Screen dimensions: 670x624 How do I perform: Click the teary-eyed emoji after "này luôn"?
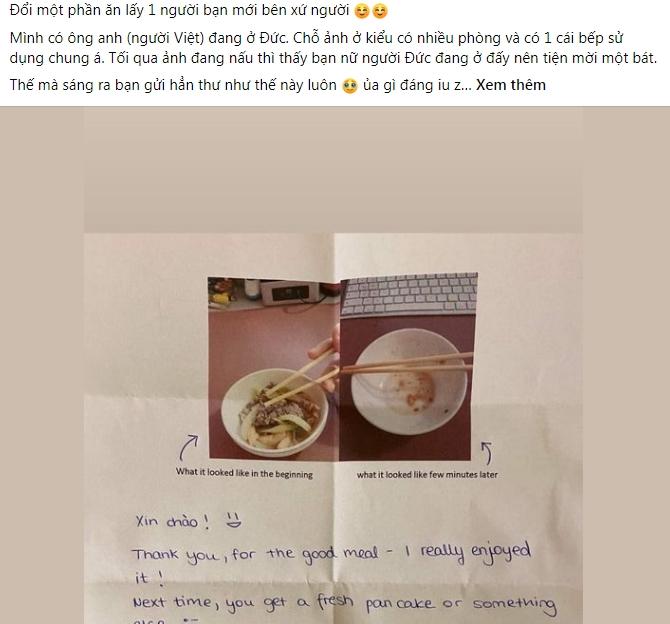pyautogui.click(x=350, y=85)
